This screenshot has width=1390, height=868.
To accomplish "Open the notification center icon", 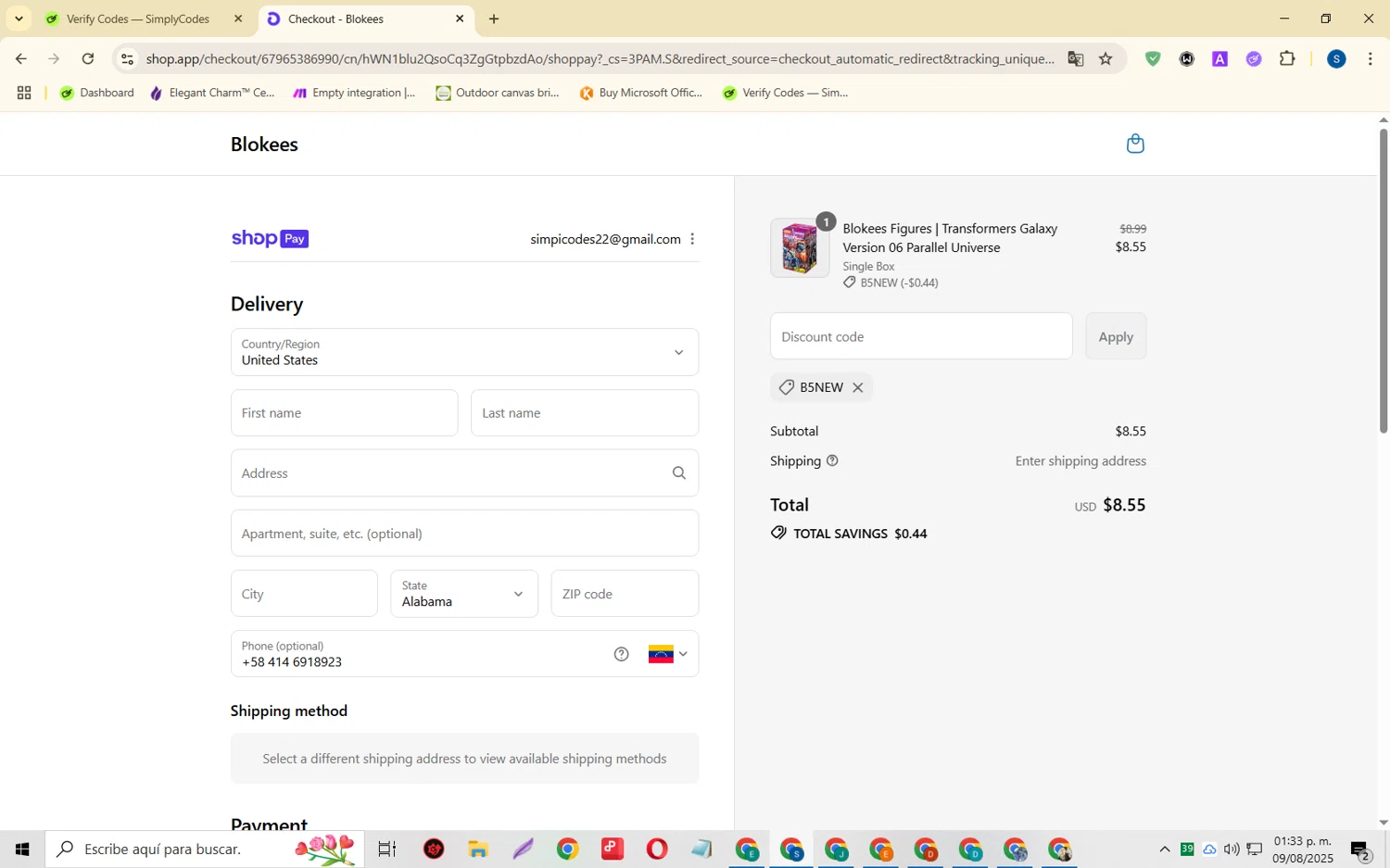I will [x=1360, y=849].
